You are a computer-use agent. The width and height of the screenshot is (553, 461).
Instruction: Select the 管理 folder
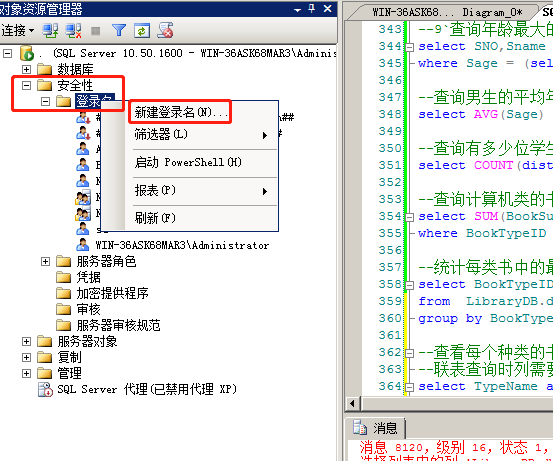pos(69,373)
